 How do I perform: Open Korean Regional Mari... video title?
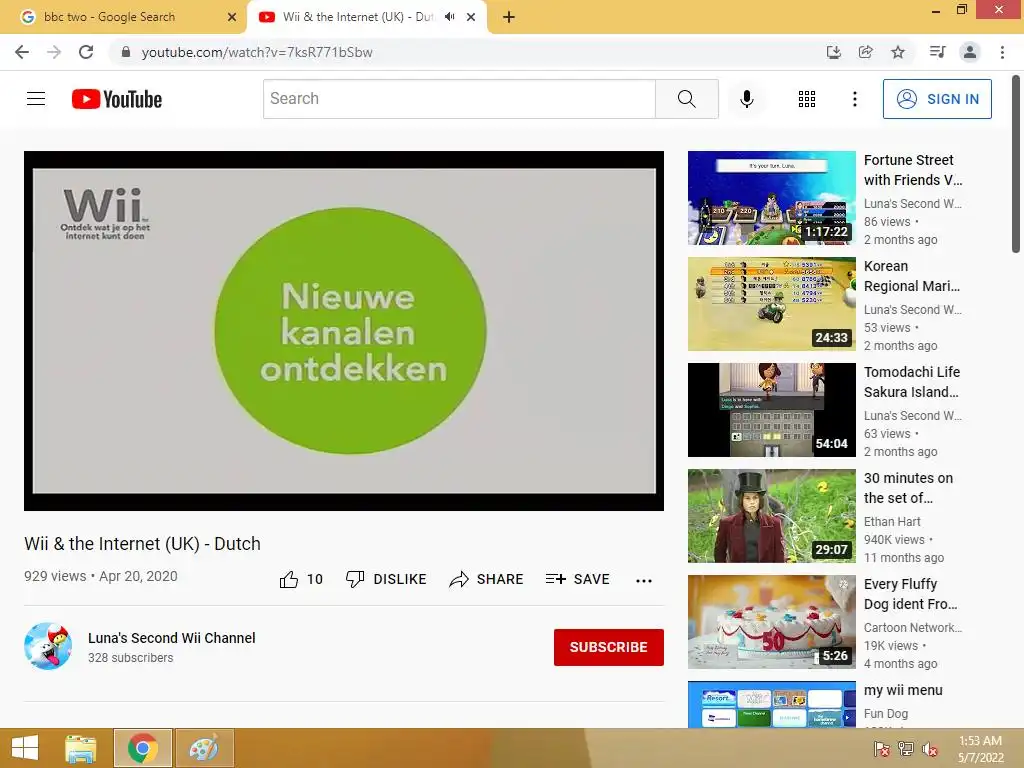[x=912, y=276]
